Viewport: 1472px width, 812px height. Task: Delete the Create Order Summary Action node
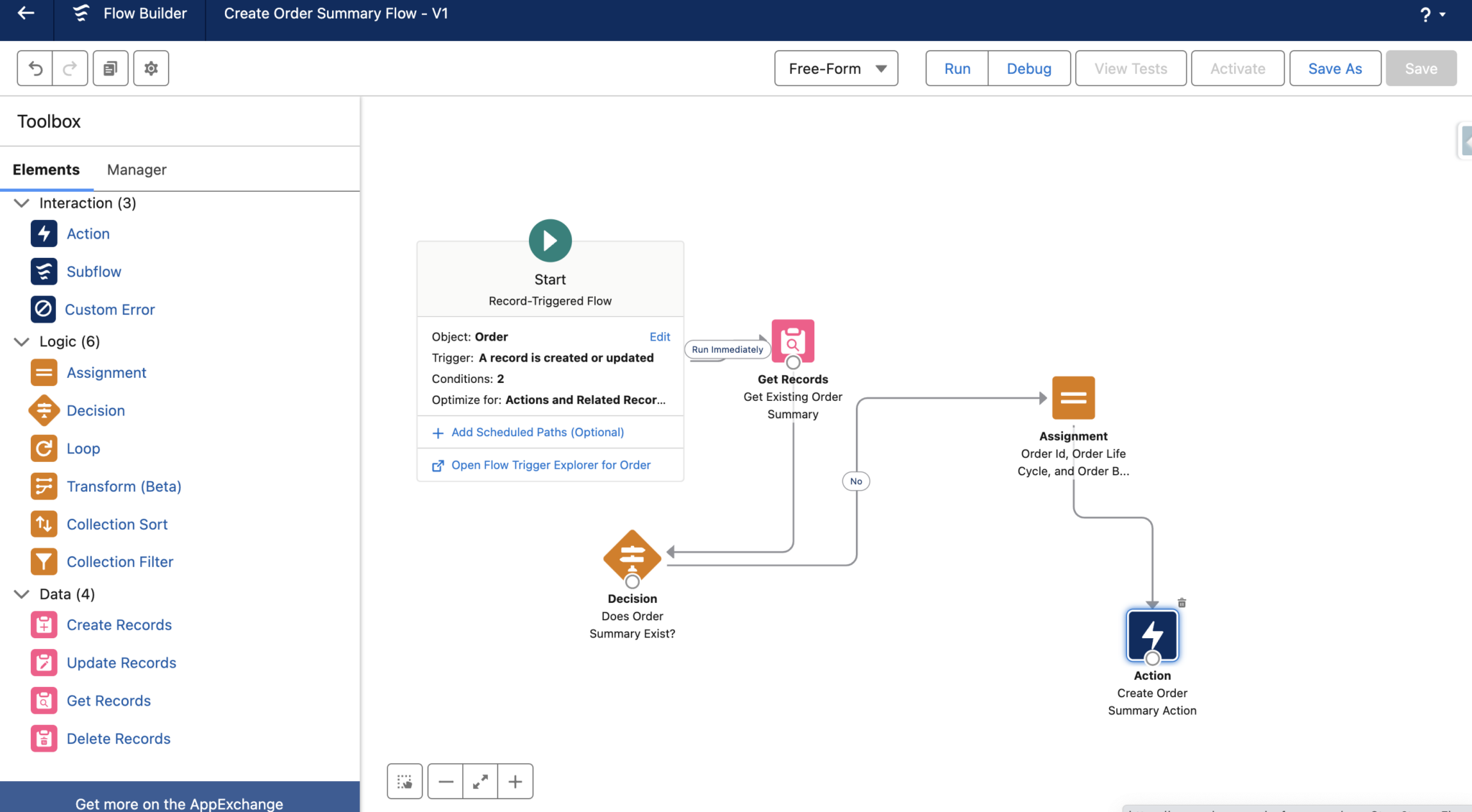click(x=1182, y=602)
